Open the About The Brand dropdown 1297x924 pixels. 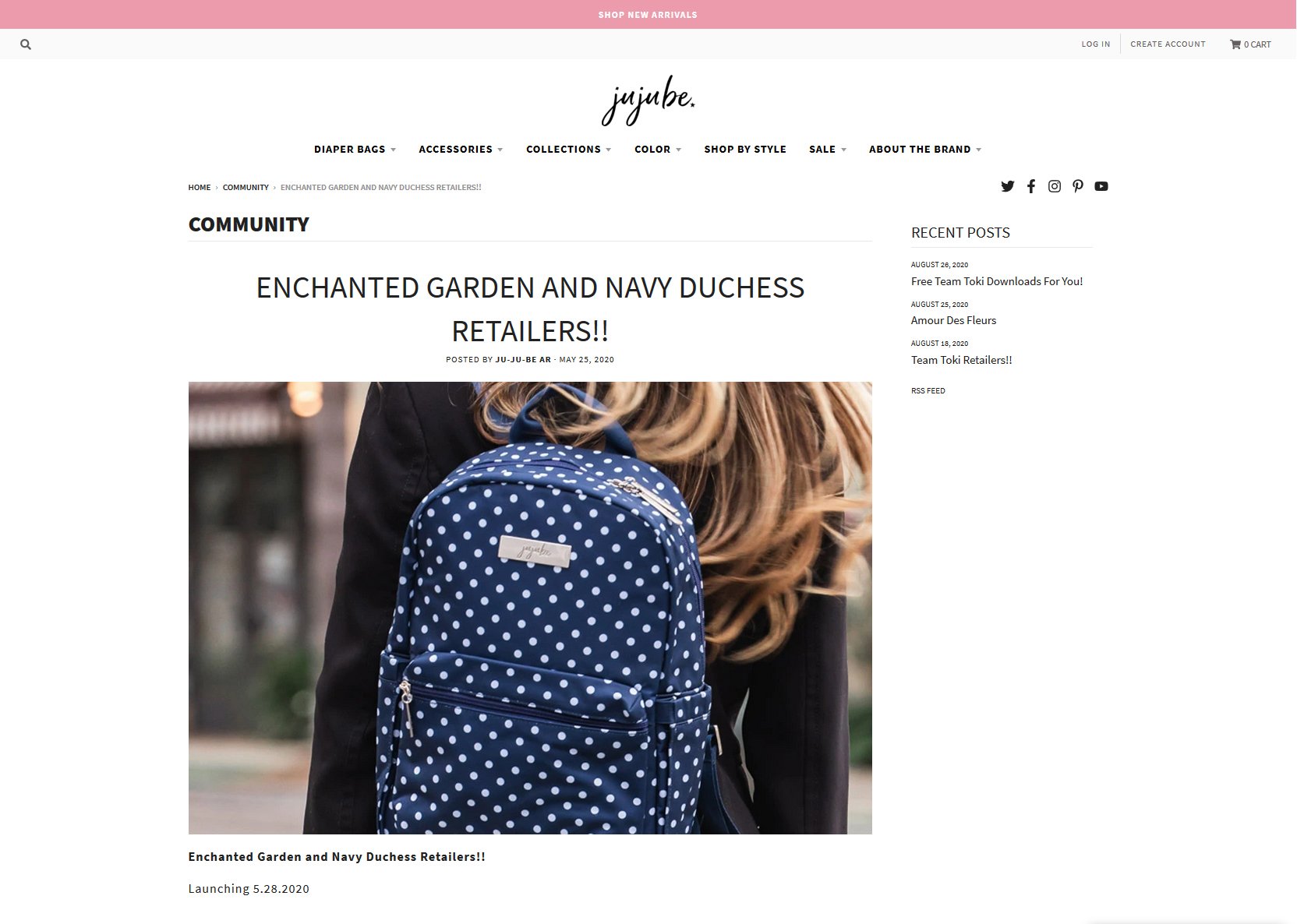coord(925,150)
